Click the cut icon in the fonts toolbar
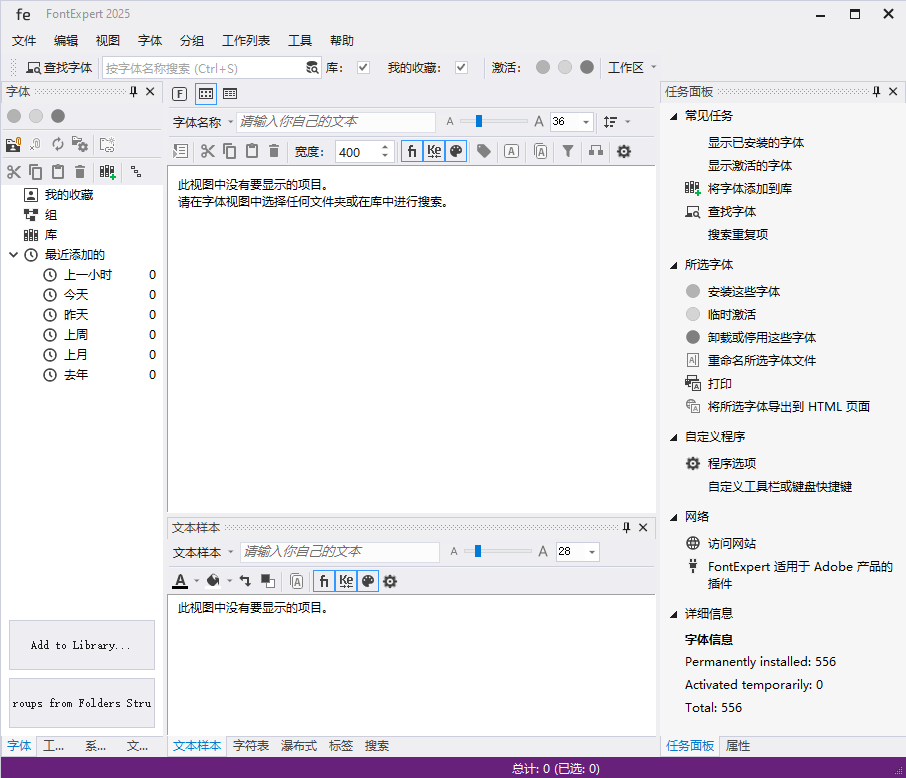This screenshot has height=778, width=906. pyautogui.click(x=208, y=150)
